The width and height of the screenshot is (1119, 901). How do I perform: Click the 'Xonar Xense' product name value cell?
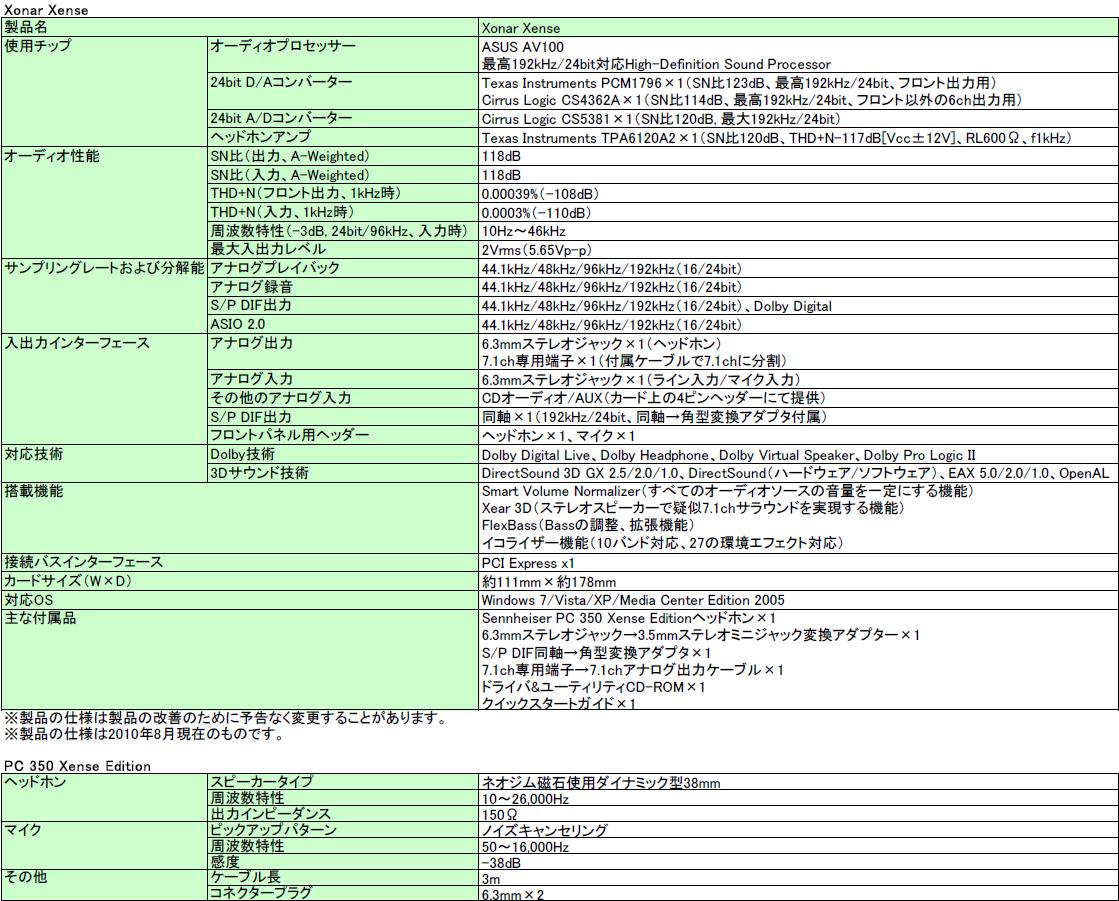[x=799, y=28]
